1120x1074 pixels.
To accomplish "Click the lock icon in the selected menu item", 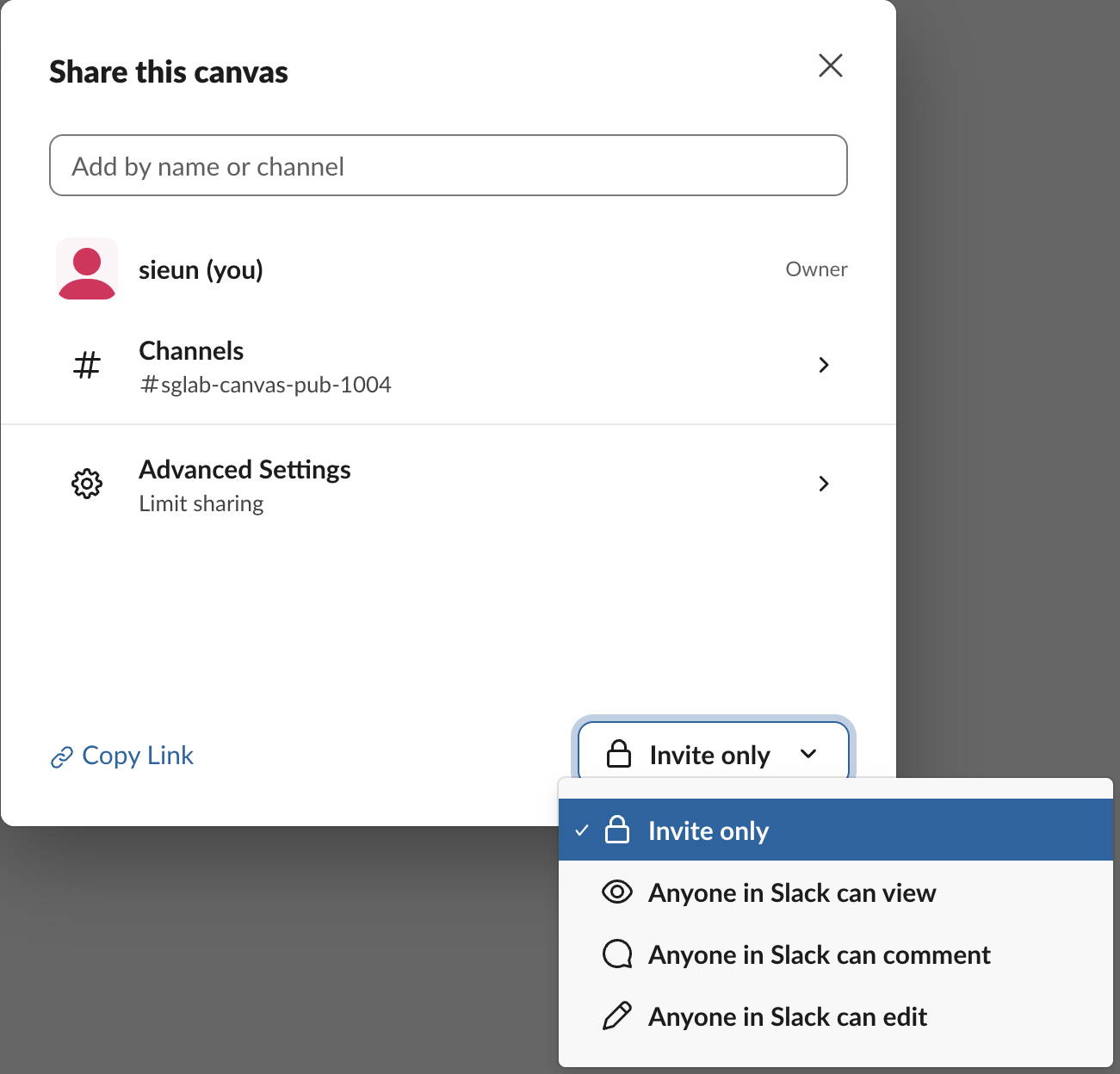I will pos(617,830).
